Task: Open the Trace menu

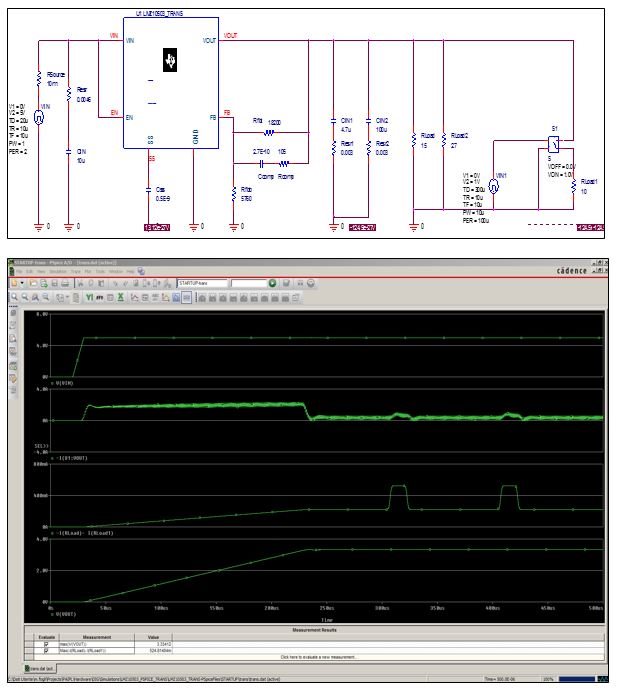Action: click(x=75, y=271)
